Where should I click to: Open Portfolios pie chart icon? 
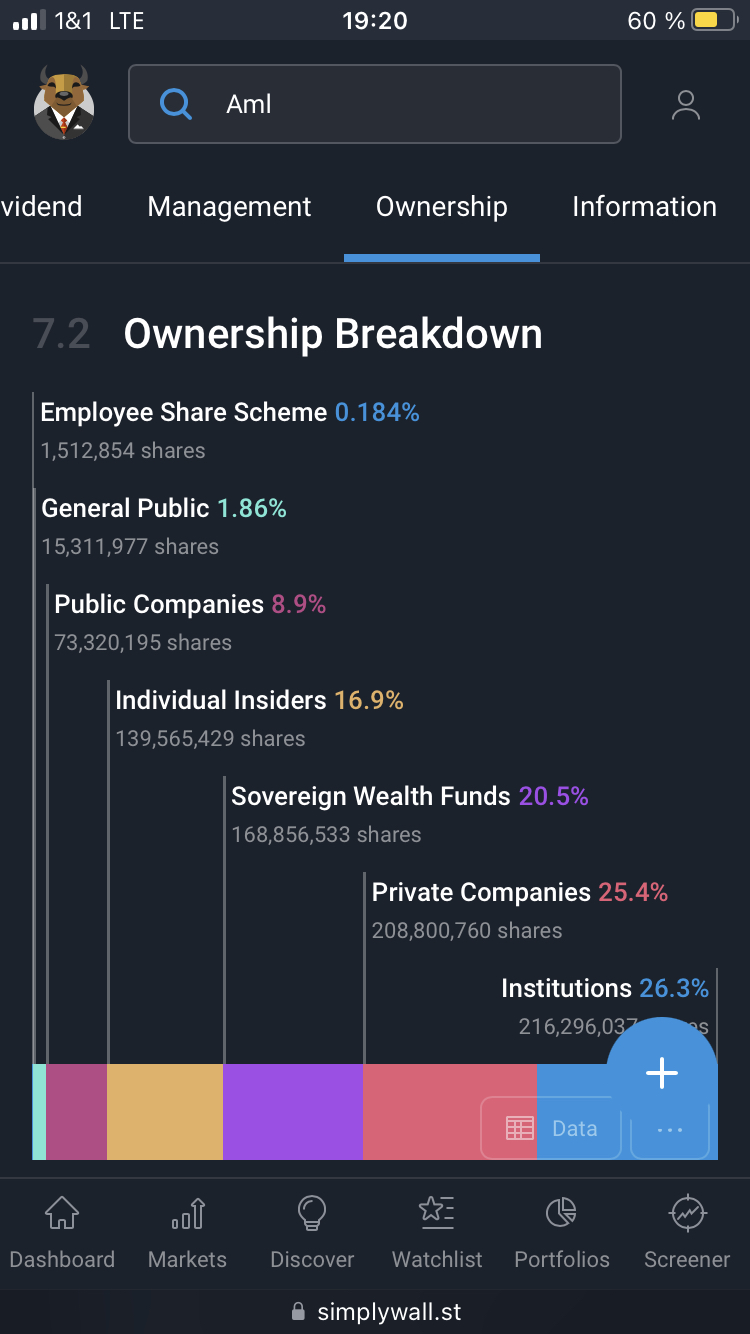(x=561, y=1214)
